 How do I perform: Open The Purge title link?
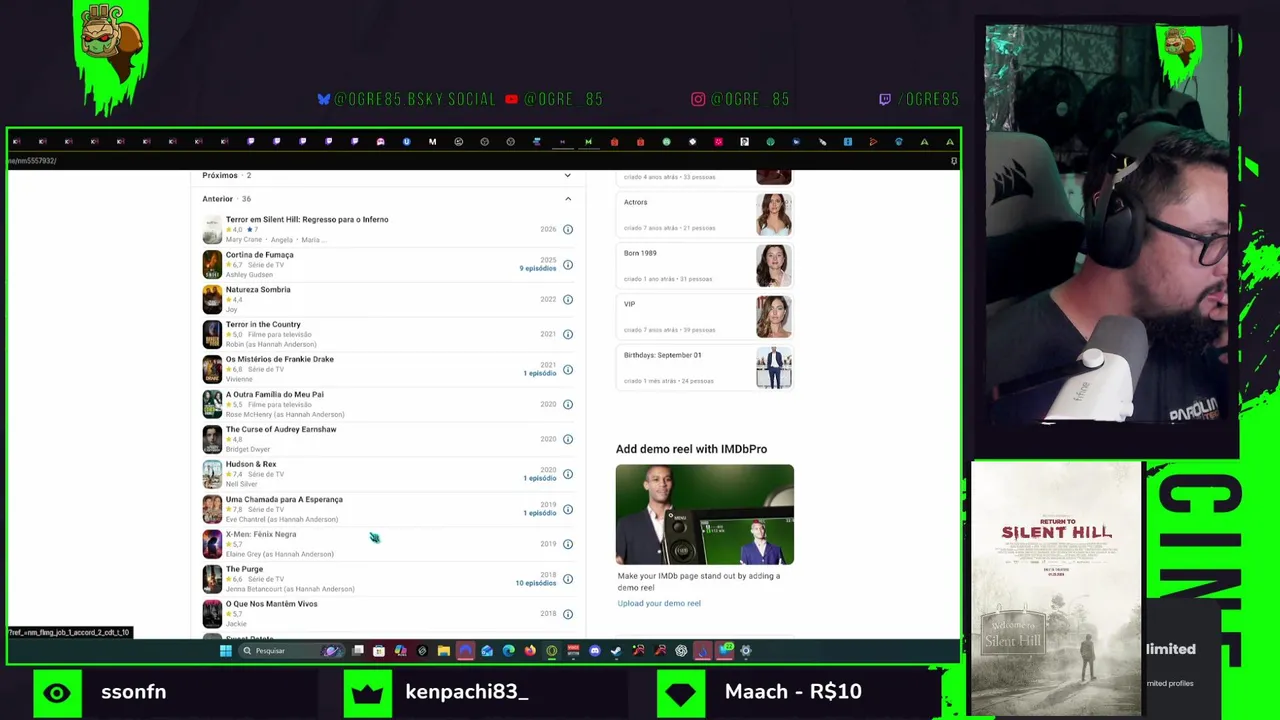244,569
